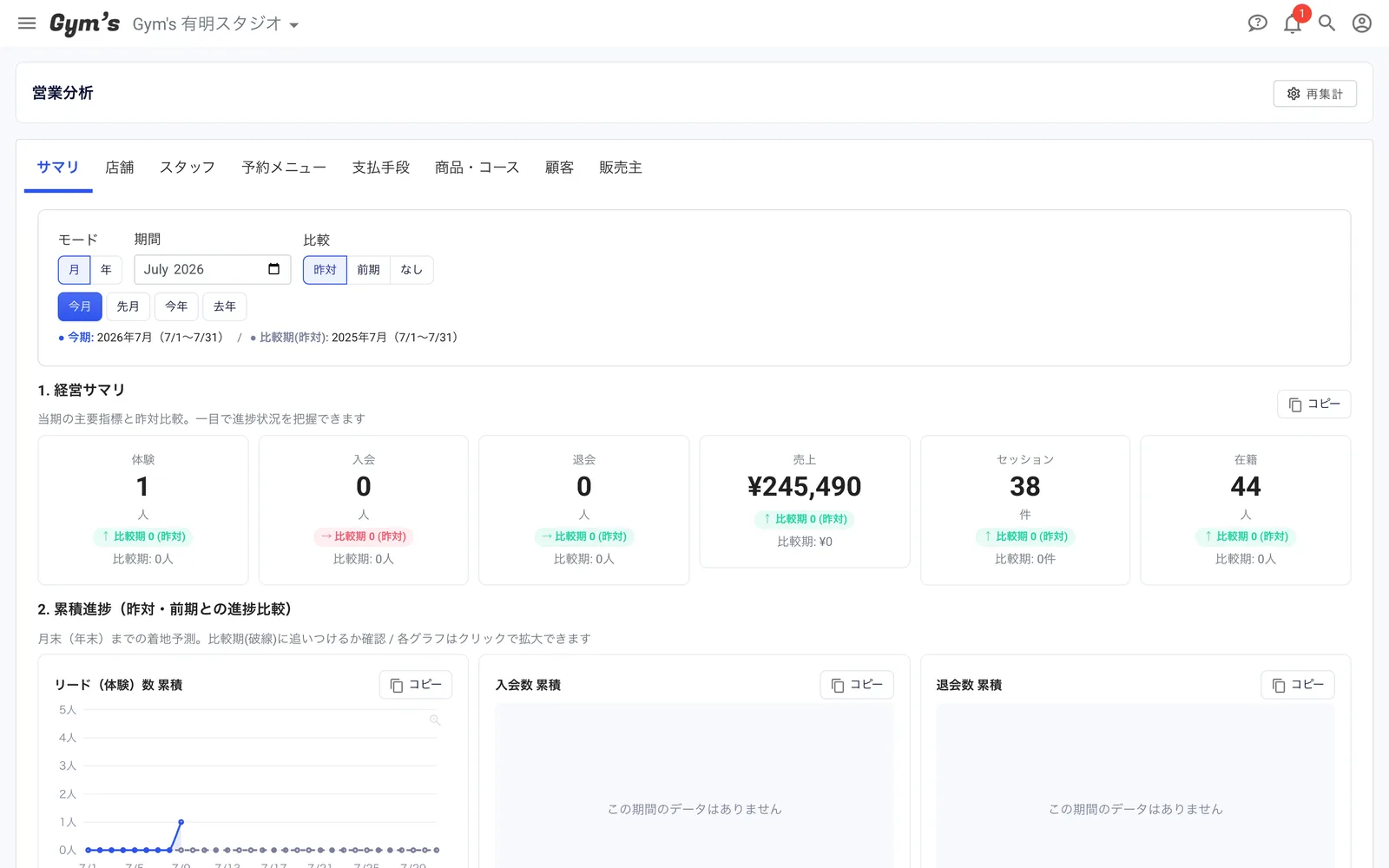
Task: Open the hamburger navigation menu
Action: pyautogui.click(x=27, y=23)
